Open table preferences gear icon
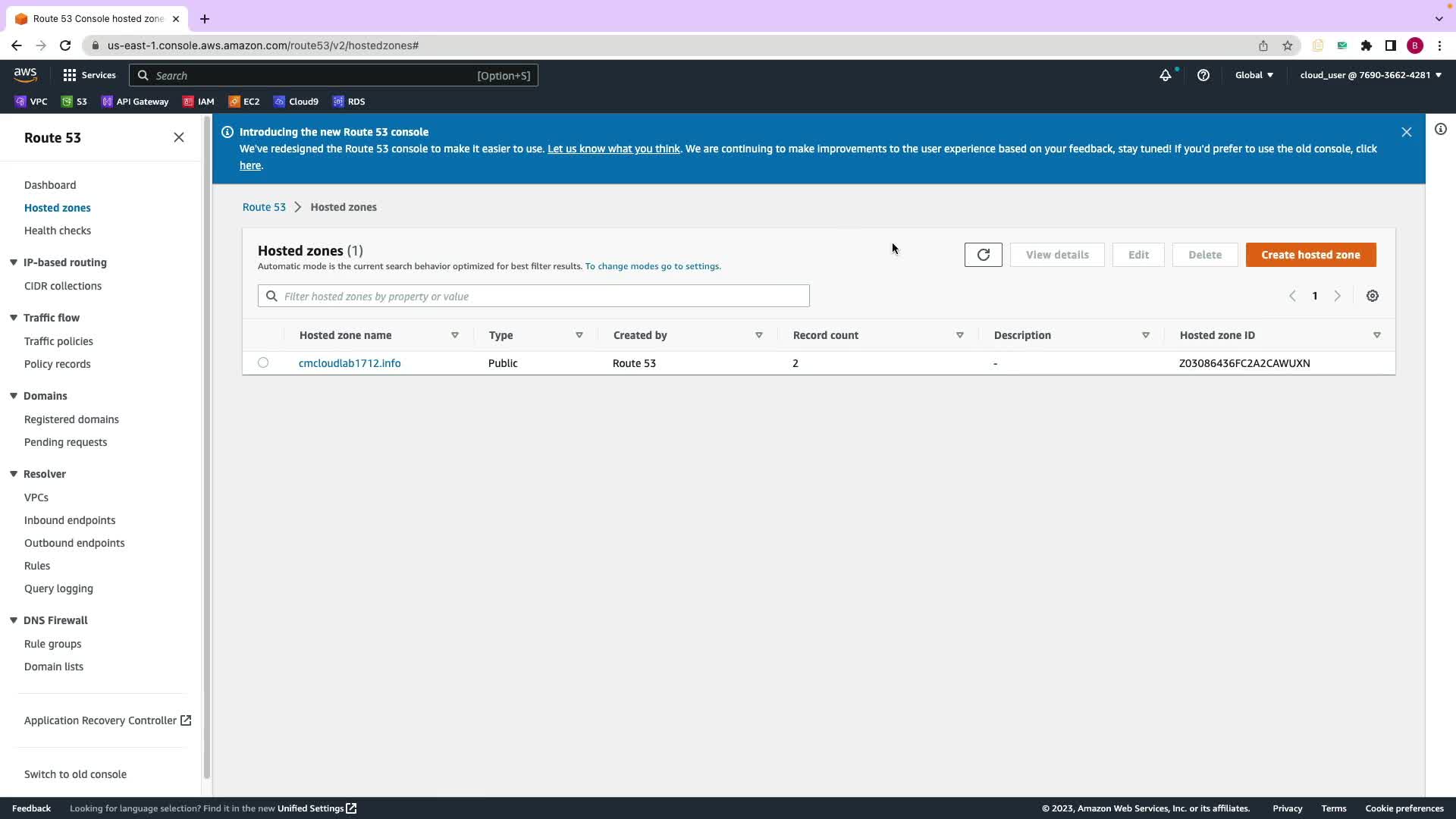The width and height of the screenshot is (1456, 819). [1372, 296]
